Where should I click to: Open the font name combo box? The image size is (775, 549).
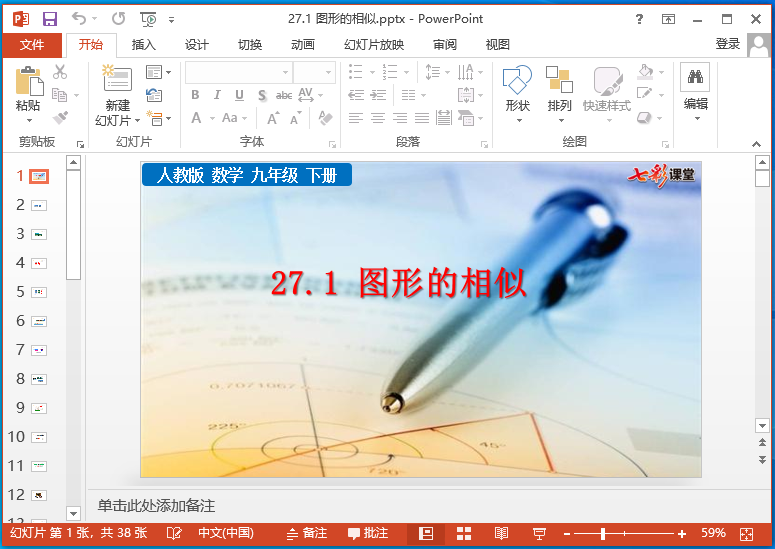[x=239, y=73]
